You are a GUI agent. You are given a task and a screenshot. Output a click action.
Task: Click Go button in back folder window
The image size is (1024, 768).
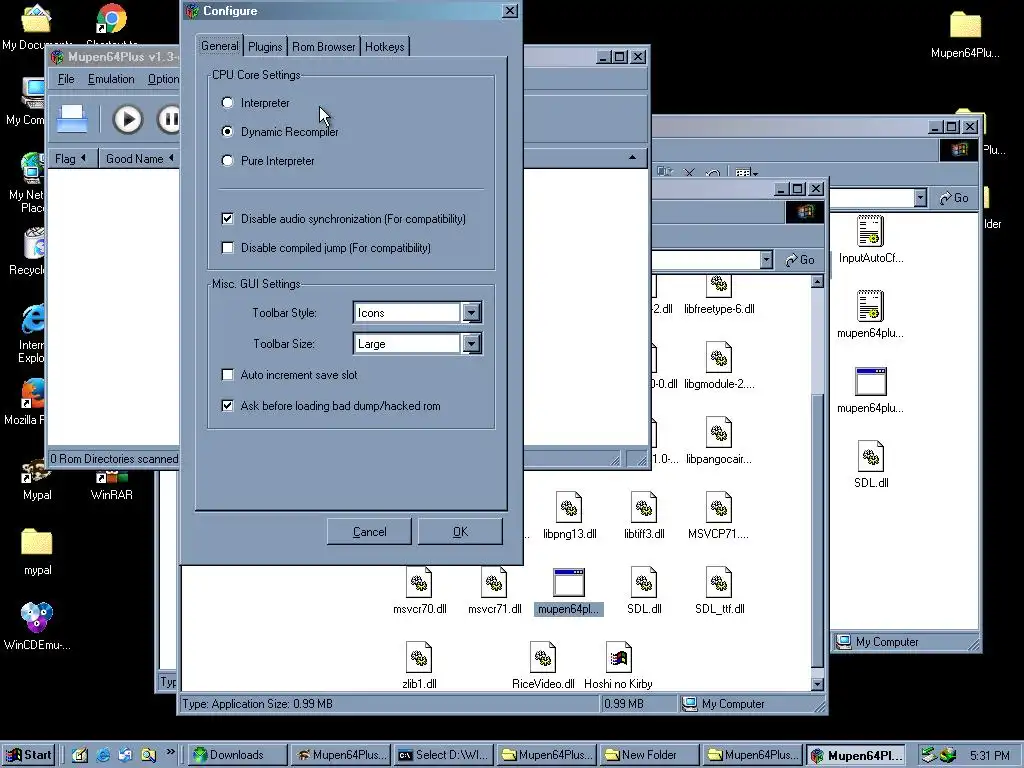[x=954, y=198]
